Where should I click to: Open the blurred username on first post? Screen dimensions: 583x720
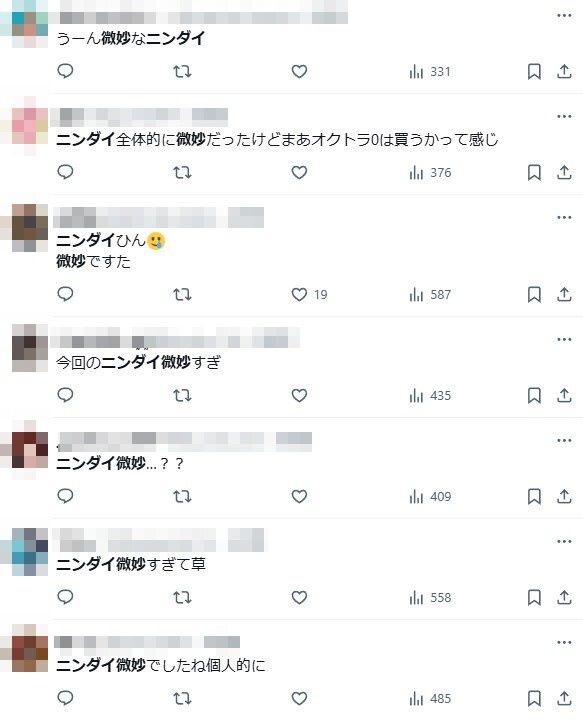click(202, 17)
